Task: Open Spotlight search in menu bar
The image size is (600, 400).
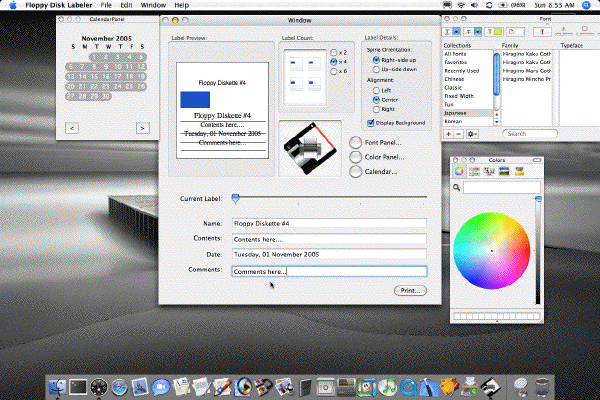Action: (x=586, y=5)
